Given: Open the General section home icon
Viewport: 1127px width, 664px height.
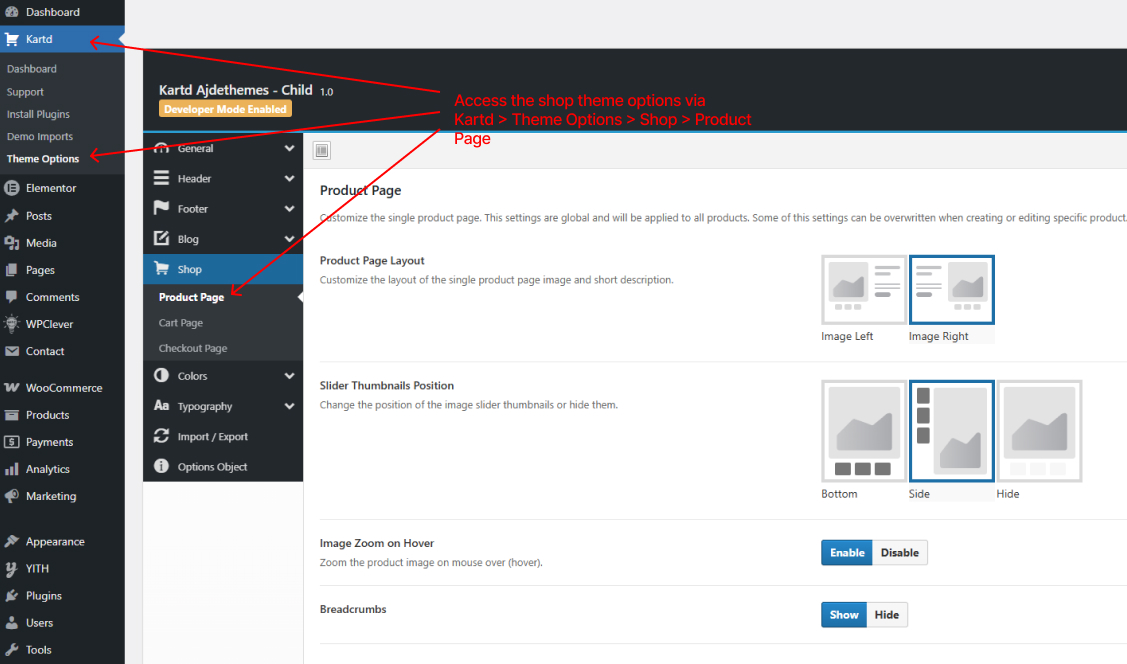Looking at the screenshot, I should [162, 148].
